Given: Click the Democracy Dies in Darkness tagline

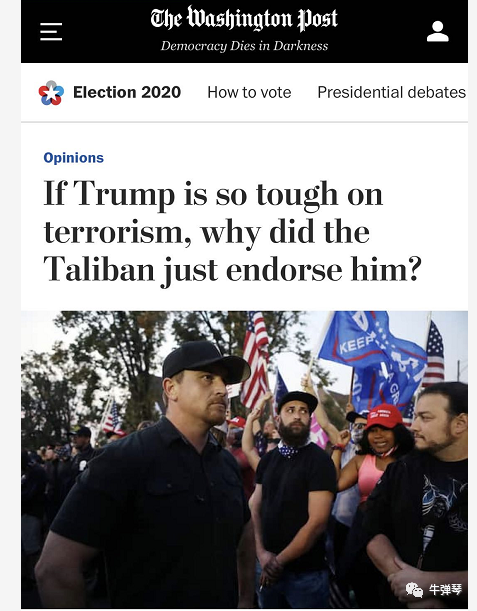Looking at the screenshot, I should [x=244, y=46].
